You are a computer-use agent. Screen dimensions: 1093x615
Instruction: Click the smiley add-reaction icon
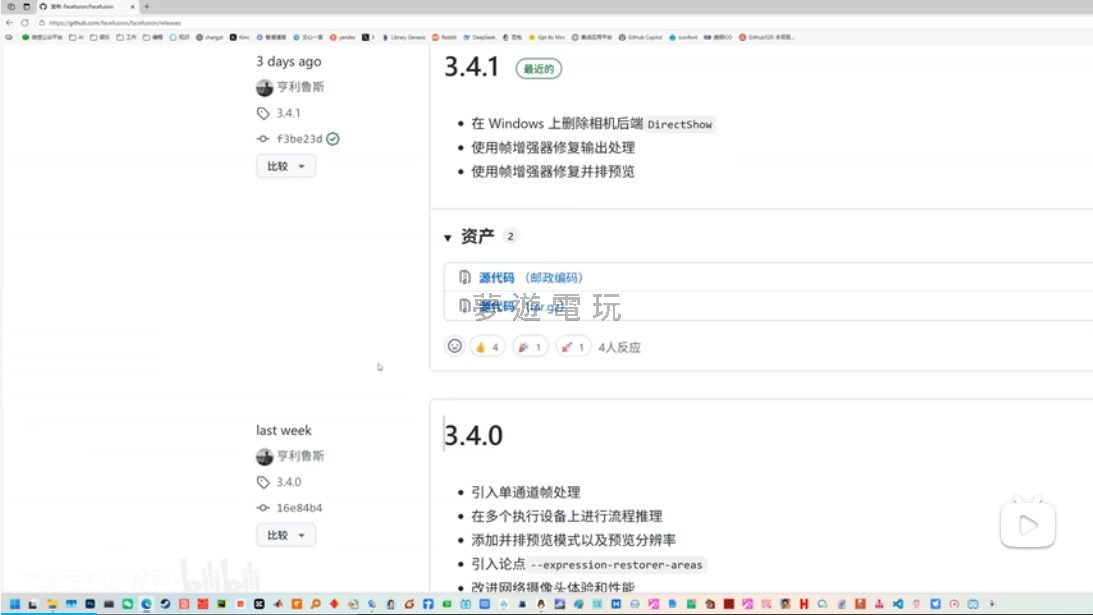(455, 346)
